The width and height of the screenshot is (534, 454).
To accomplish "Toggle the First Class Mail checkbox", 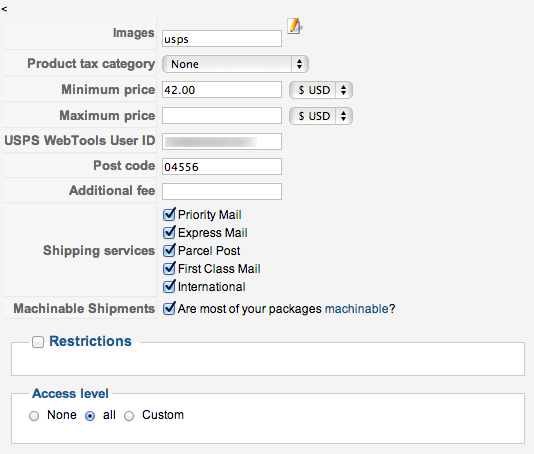I will coord(169,269).
